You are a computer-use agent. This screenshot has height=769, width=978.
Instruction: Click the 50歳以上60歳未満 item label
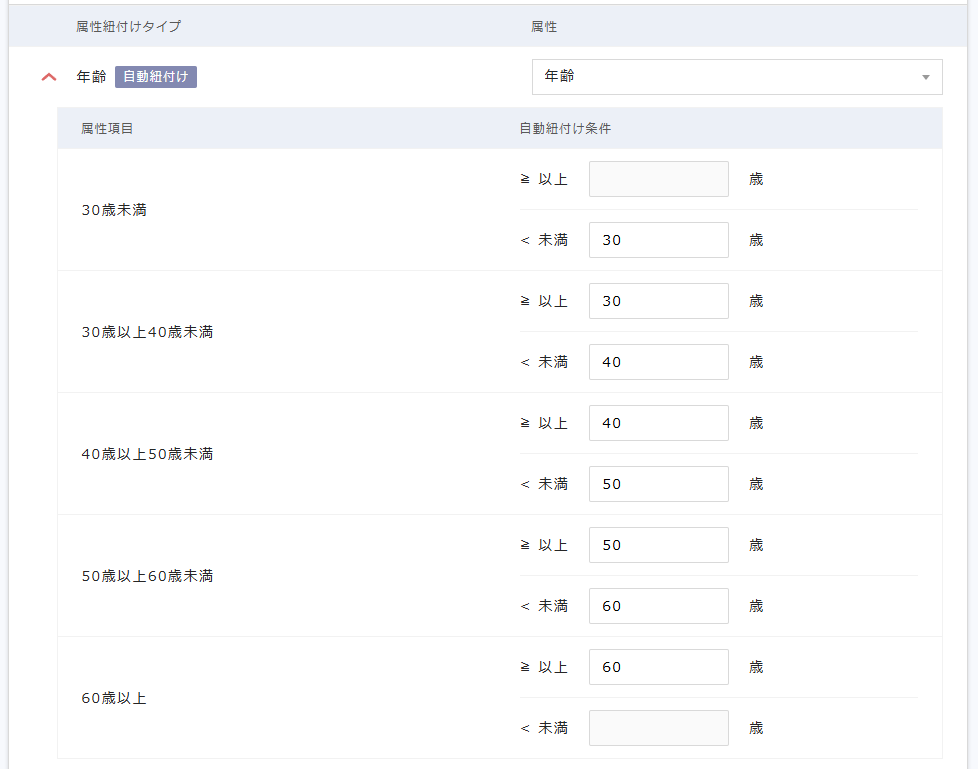147,576
